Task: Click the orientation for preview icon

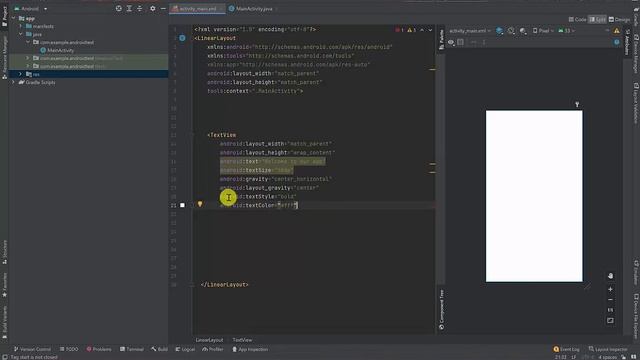Action: pyautogui.click(x=511, y=31)
